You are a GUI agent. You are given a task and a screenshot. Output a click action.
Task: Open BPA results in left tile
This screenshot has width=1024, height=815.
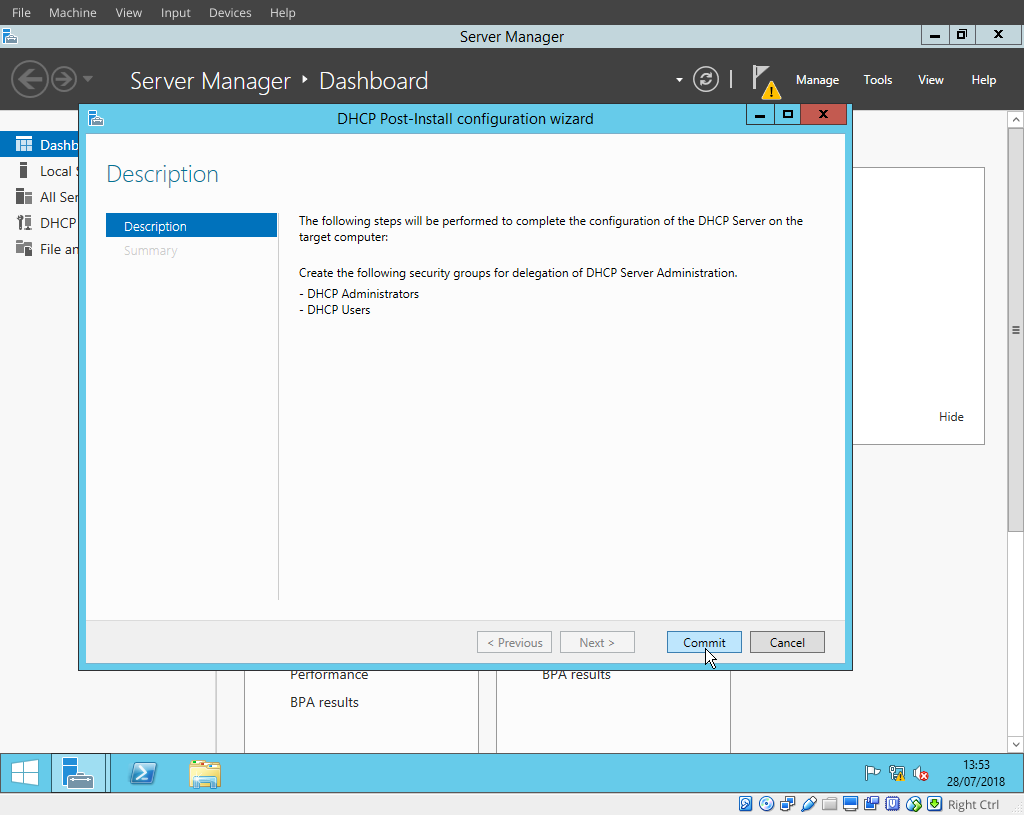325,702
